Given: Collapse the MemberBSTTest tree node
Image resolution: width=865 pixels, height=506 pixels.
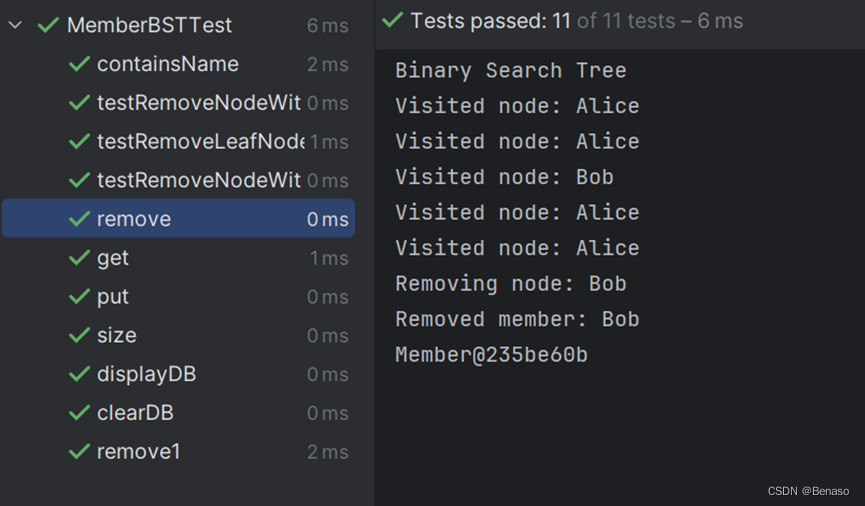Looking at the screenshot, I should [x=15, y=25].
